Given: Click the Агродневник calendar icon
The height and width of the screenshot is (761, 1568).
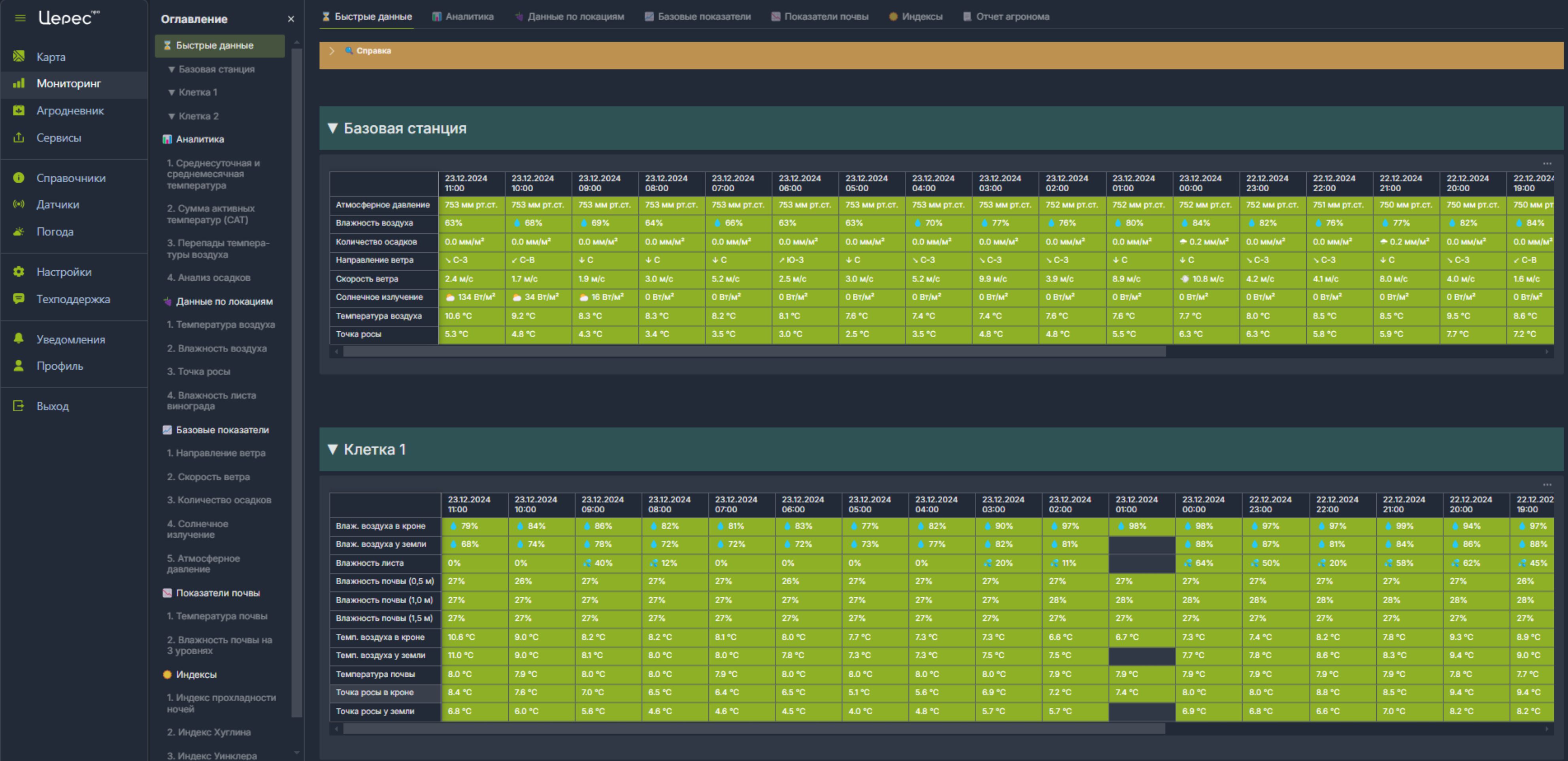Looking at the screenshot, I should point(19,110).
